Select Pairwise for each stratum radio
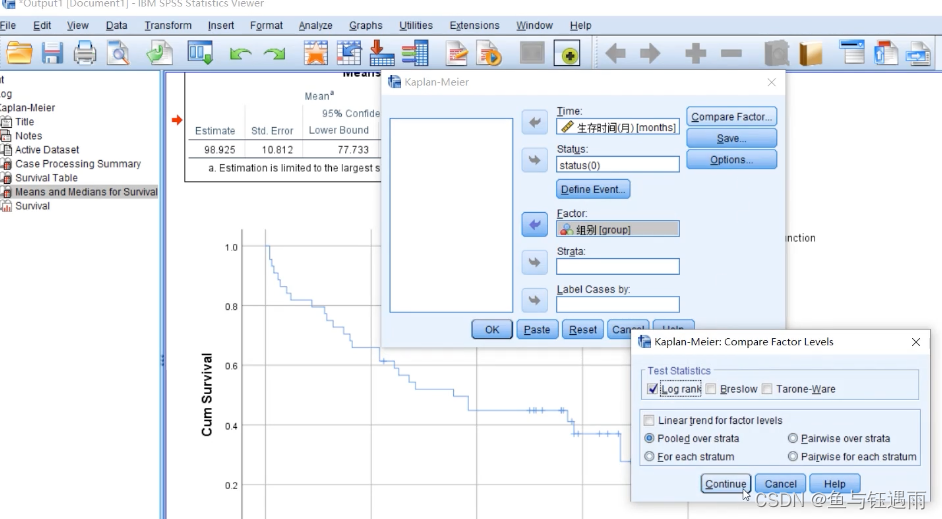942x519 pixels. click(x=793, y=457)
